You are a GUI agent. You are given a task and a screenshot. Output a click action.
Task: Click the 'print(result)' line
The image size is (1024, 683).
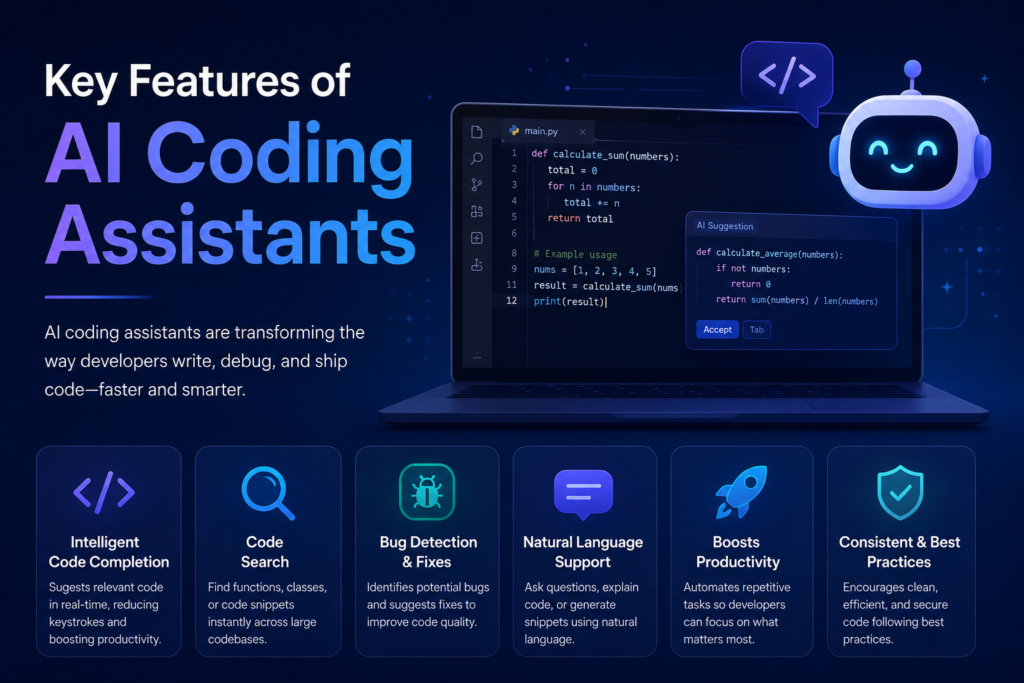click(569, 301)
